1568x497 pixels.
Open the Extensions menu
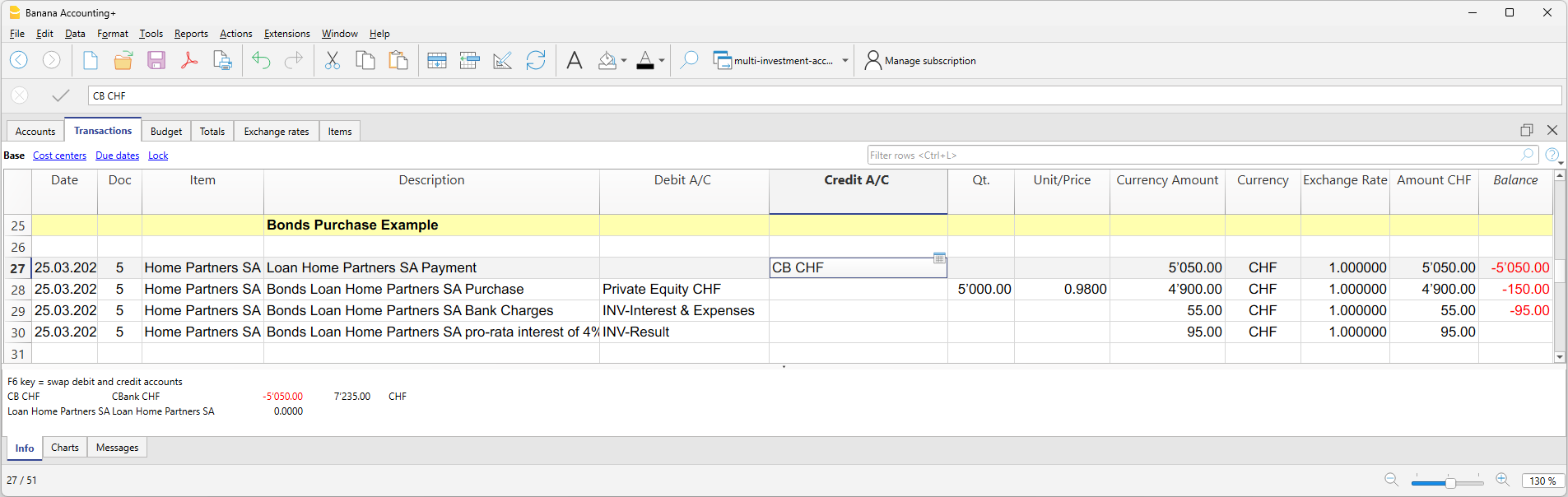pyautogui.click(x=286, y=34)
